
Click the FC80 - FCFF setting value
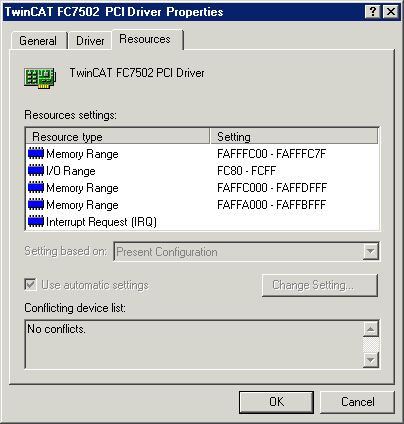246,171
